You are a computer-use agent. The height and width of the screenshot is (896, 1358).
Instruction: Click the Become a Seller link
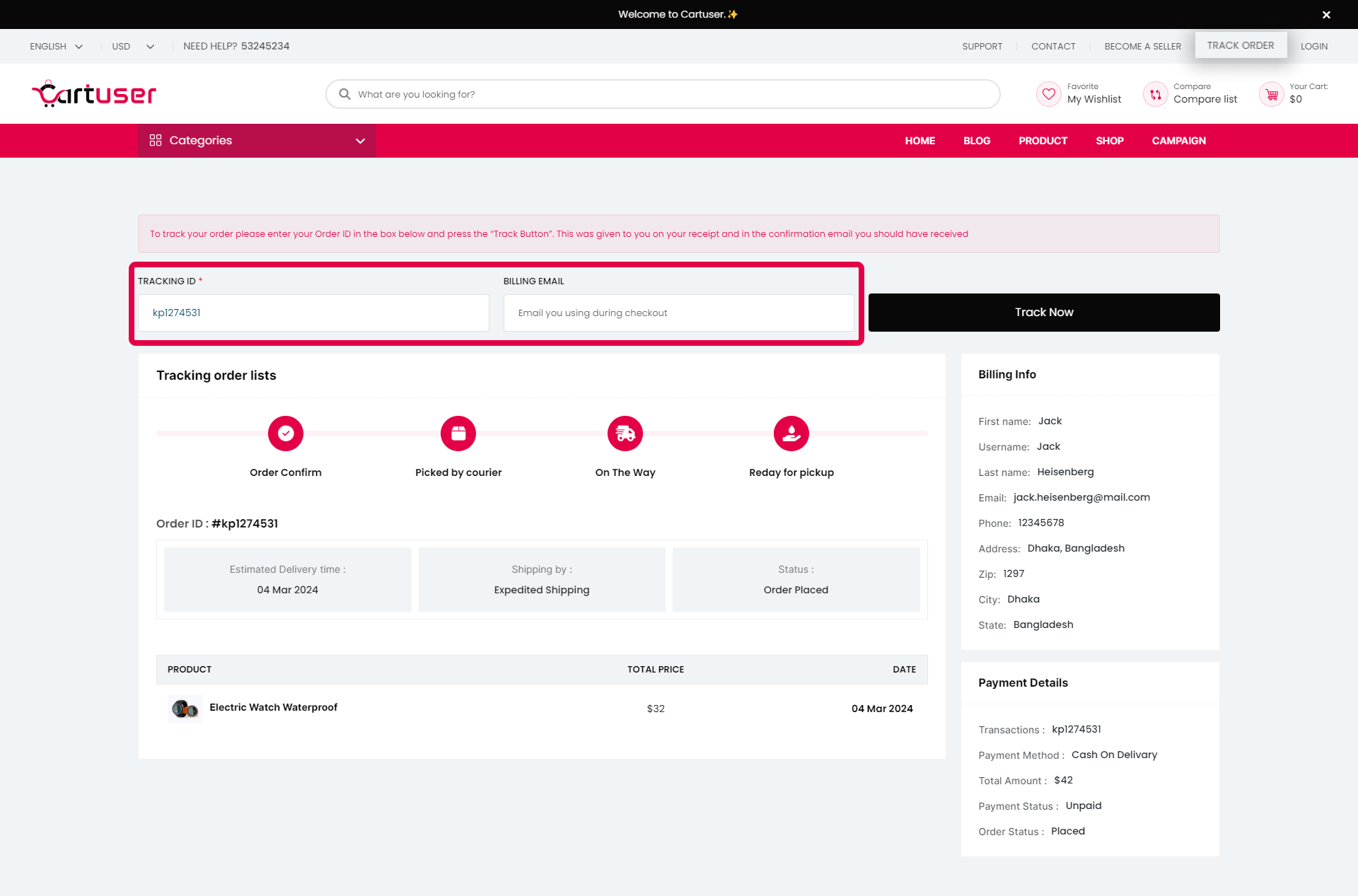(x=1142, y=47)
